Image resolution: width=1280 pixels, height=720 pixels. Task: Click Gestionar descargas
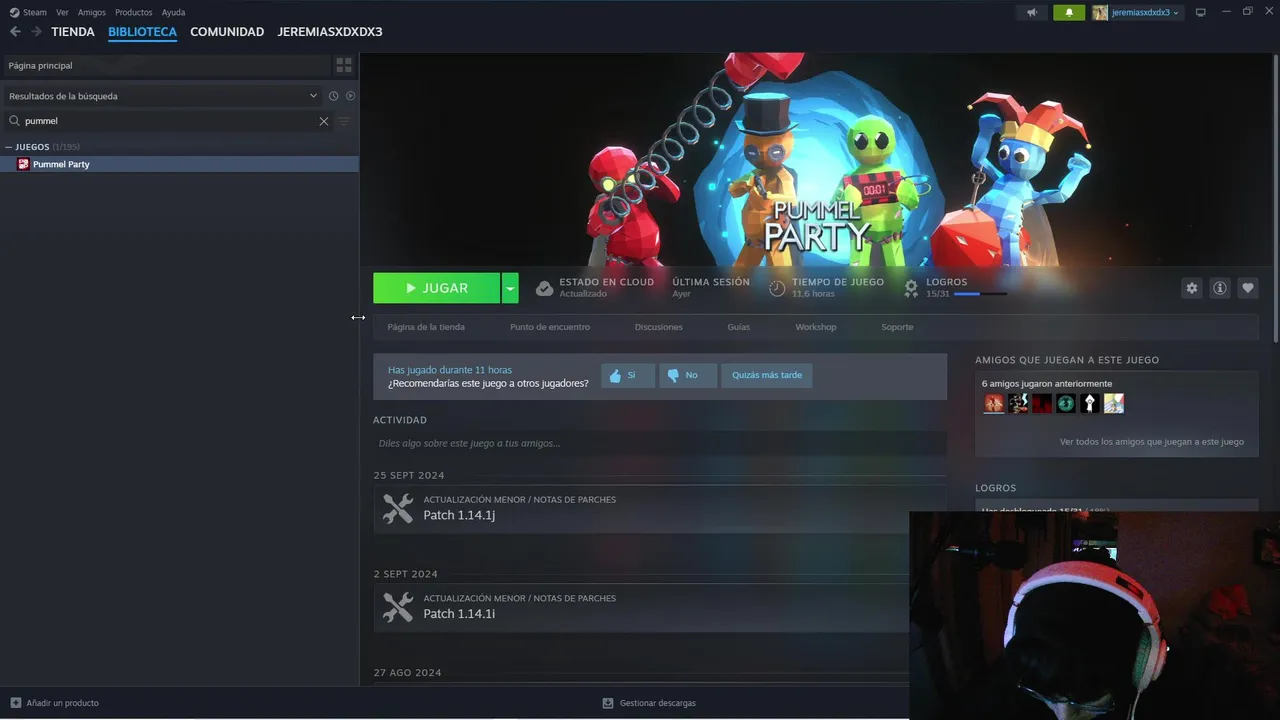click(649, 703)
